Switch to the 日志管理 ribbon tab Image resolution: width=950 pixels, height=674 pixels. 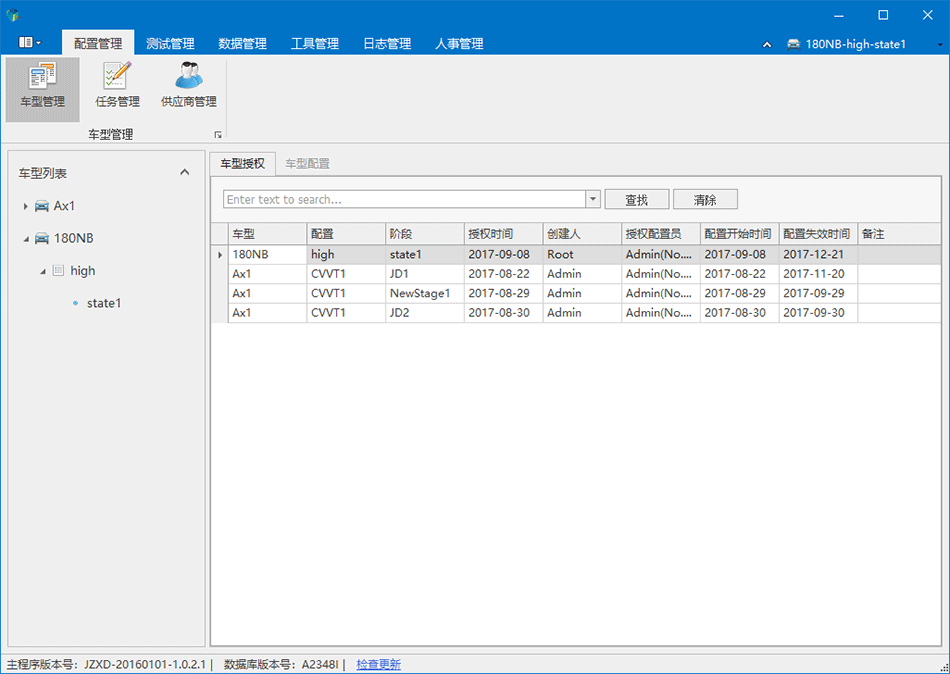387,44
